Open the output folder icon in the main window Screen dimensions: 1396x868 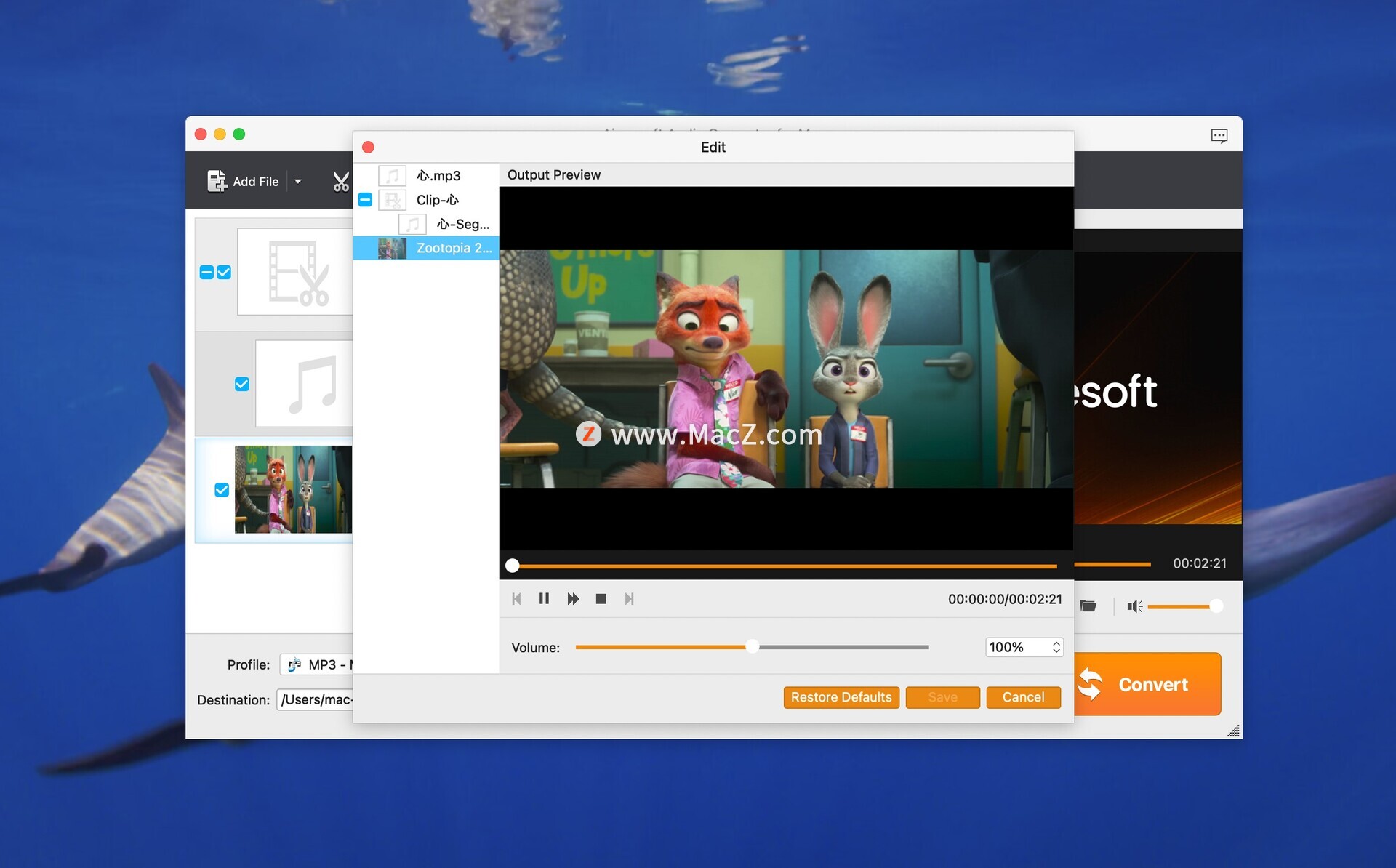[1088, 606]
